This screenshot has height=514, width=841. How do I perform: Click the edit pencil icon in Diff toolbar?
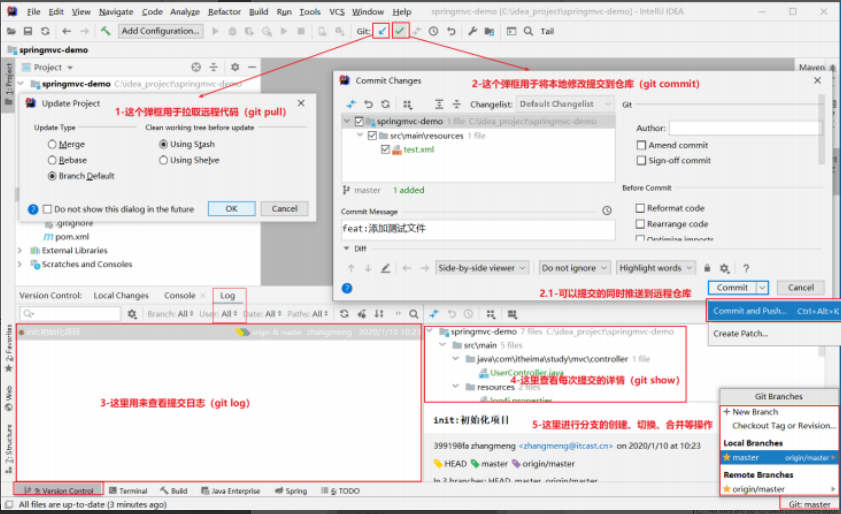pyautogui.click(x=385, y=268)
